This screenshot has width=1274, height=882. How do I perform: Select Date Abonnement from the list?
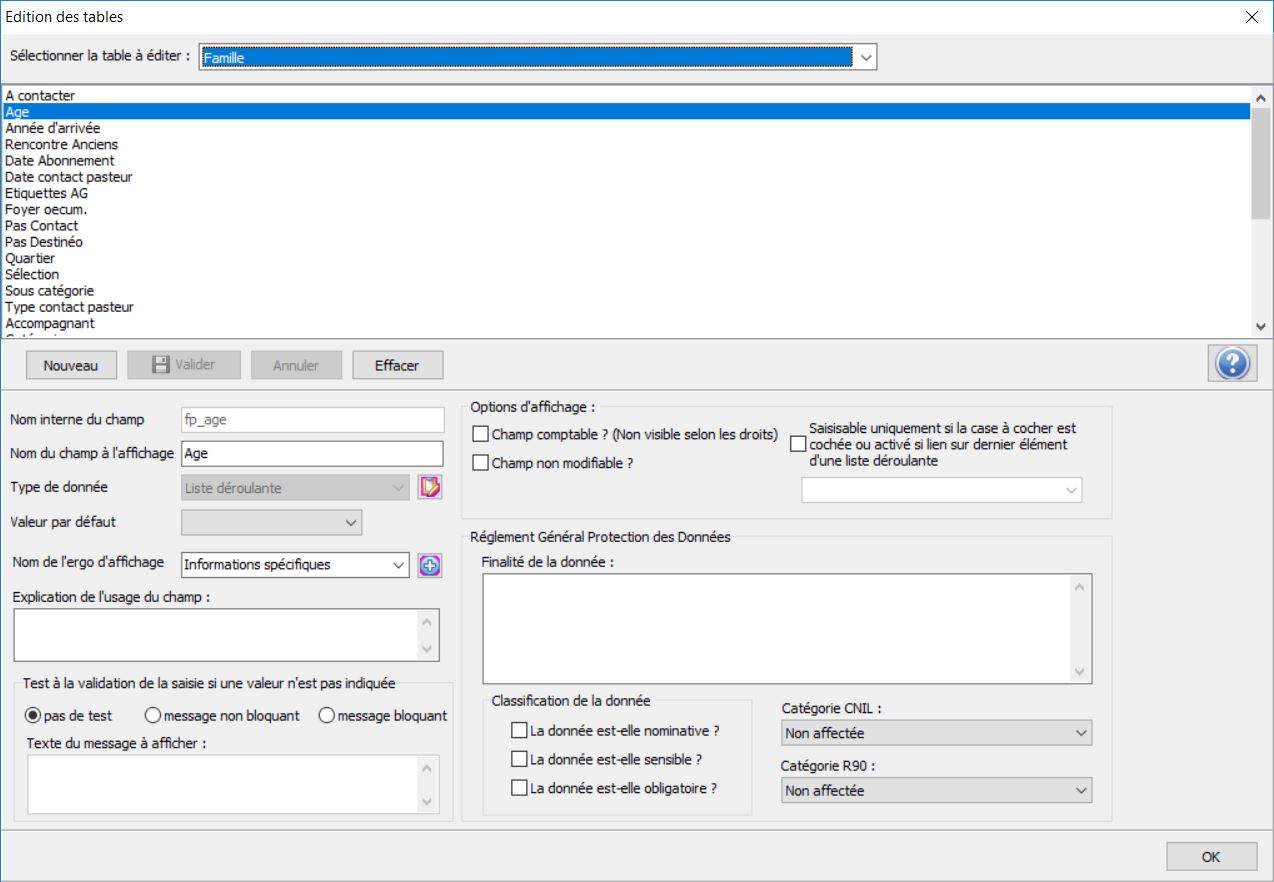point(60,161)
